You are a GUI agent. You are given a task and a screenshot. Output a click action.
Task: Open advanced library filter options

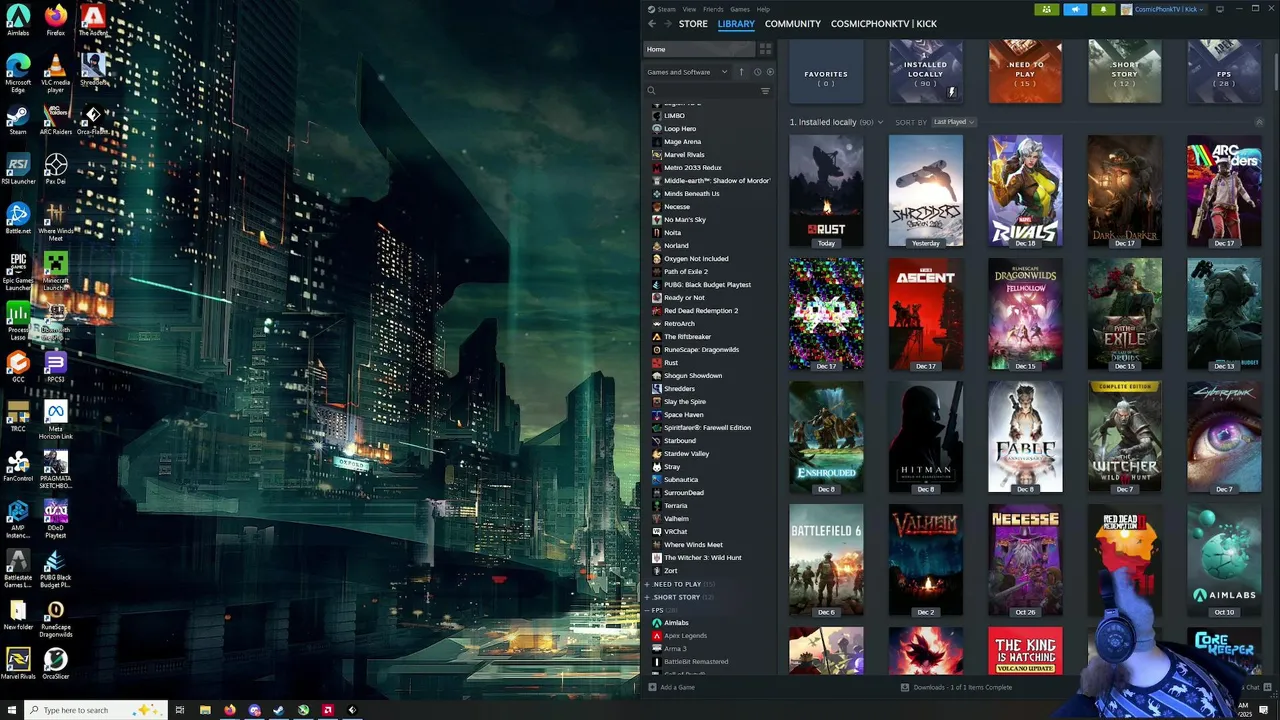pyautogui.click(x=765, y=91)
